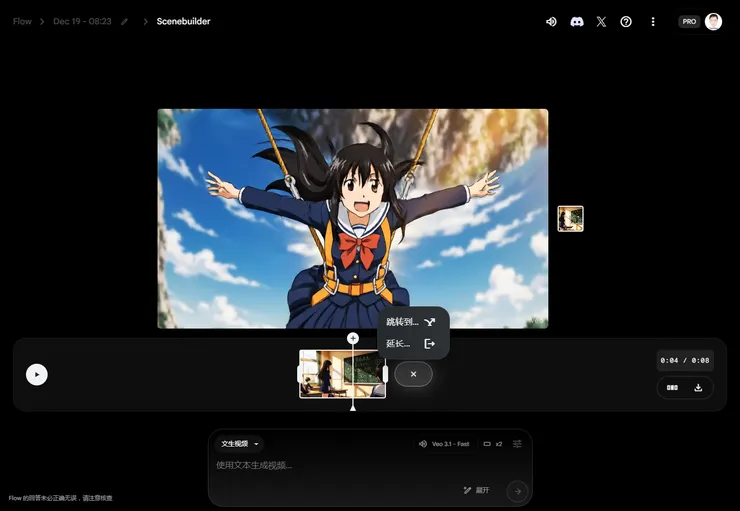Open the clip arrangement filmstrip icon
The height and width of the screenshot is (511, 740).
pyautogui.click(x=672, y=388)
